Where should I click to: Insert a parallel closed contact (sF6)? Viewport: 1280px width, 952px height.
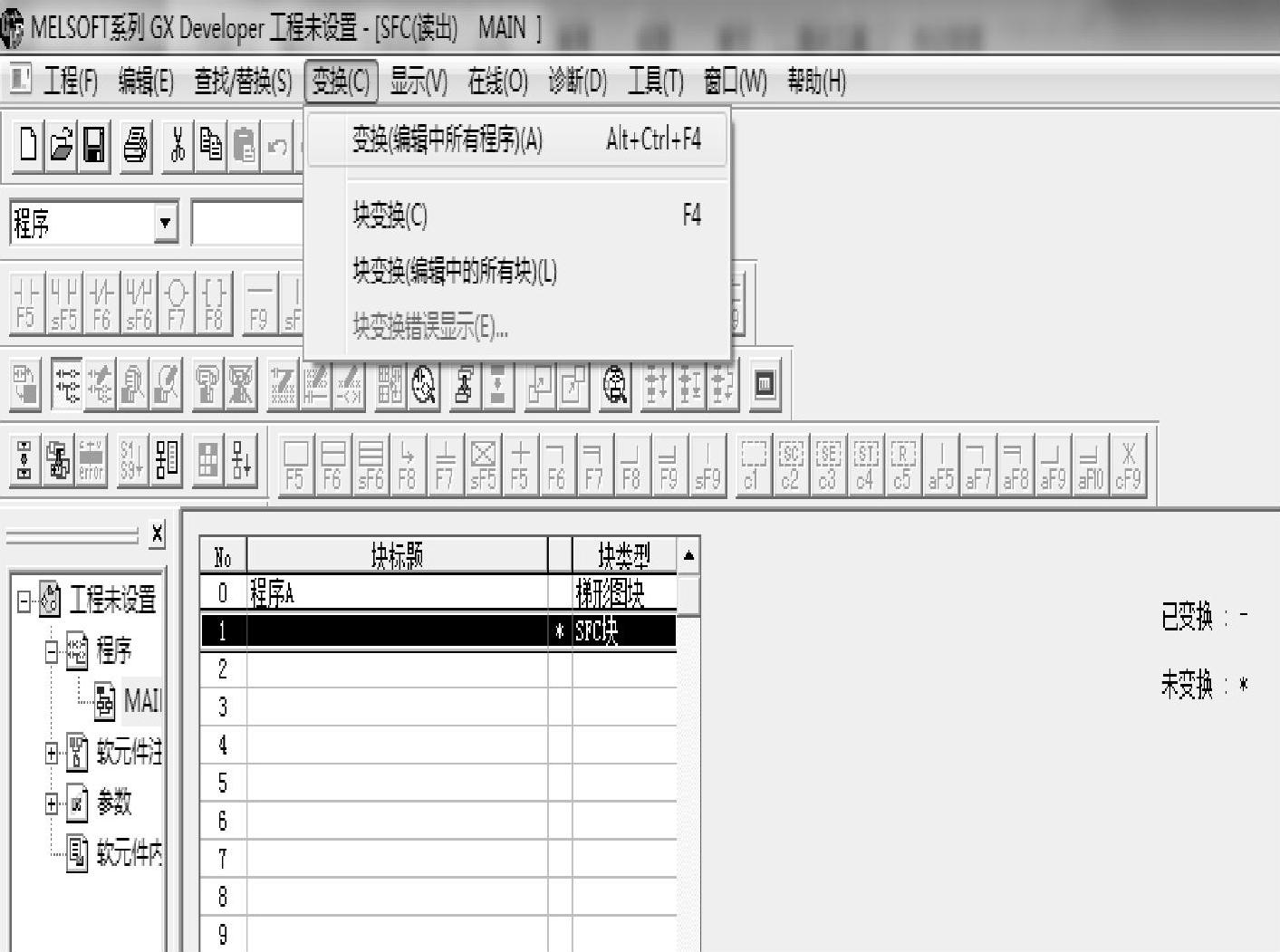point(139,303)
